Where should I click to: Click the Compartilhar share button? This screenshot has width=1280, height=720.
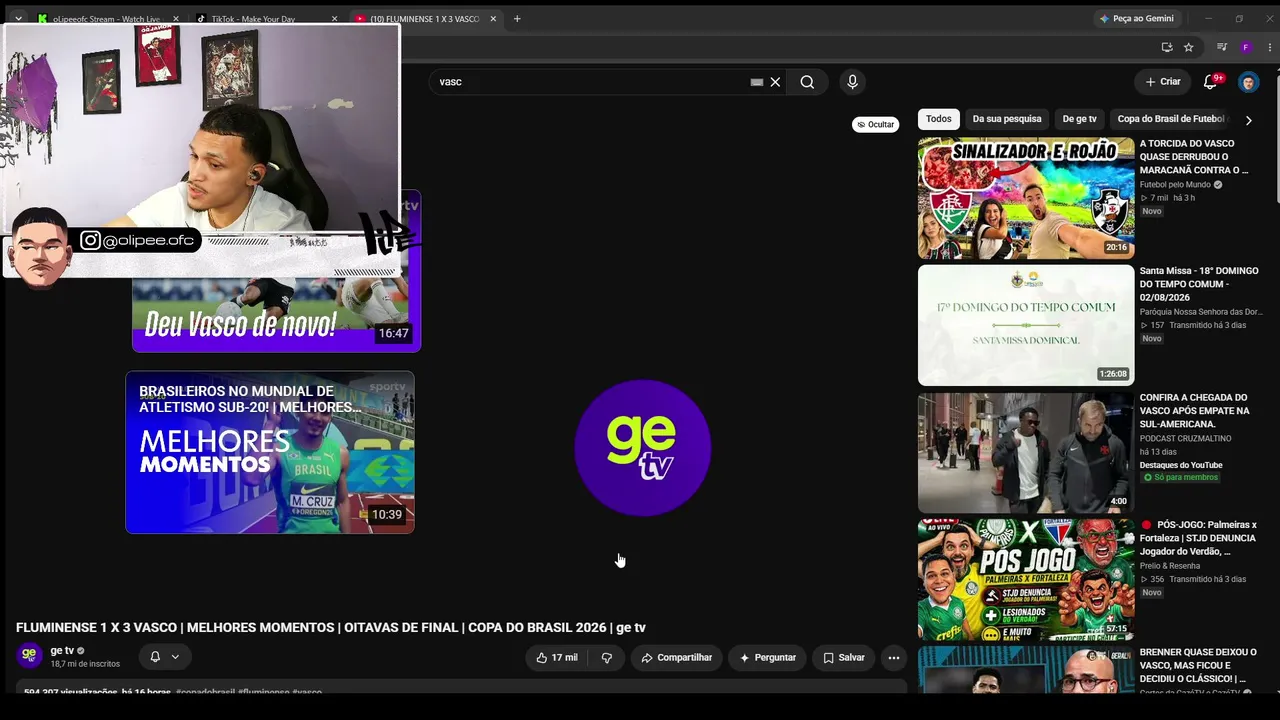pos(677,658)
